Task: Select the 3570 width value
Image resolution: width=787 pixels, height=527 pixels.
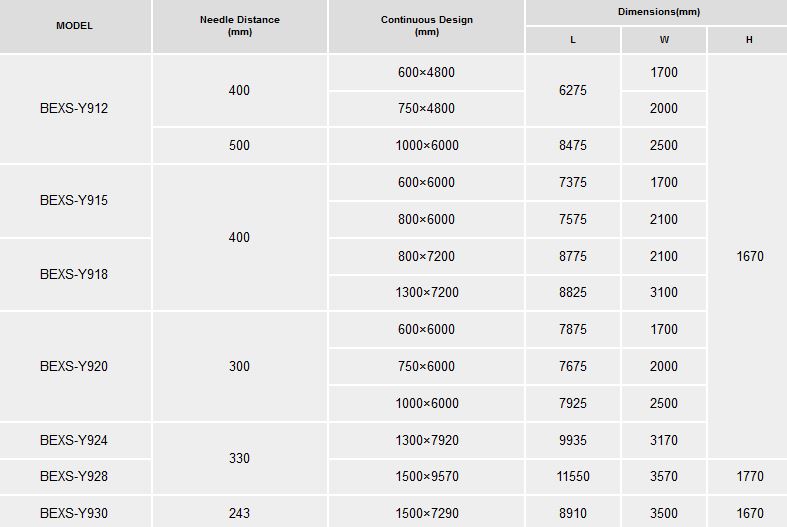Action: point(664,476)
